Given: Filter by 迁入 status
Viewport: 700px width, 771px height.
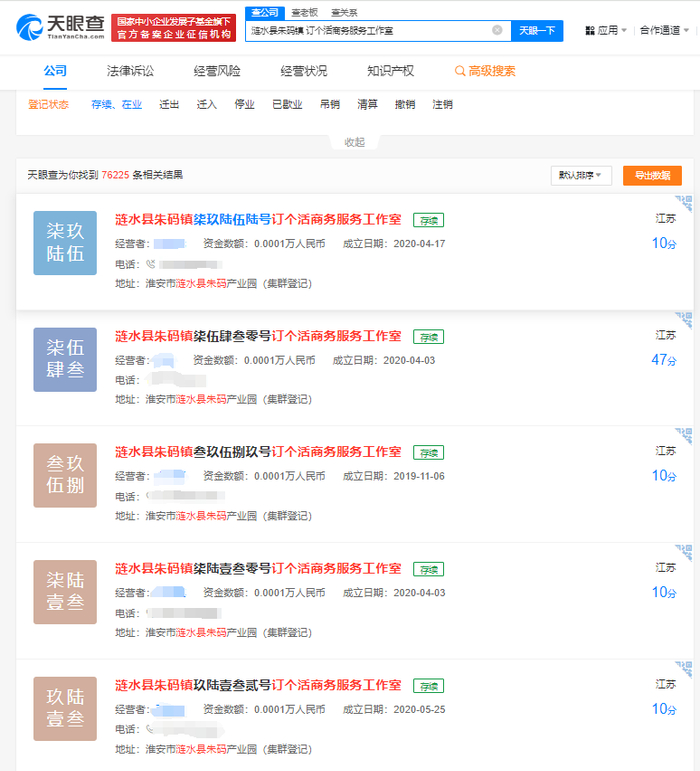Looking at the screenshot, I should tap(206, 104).
